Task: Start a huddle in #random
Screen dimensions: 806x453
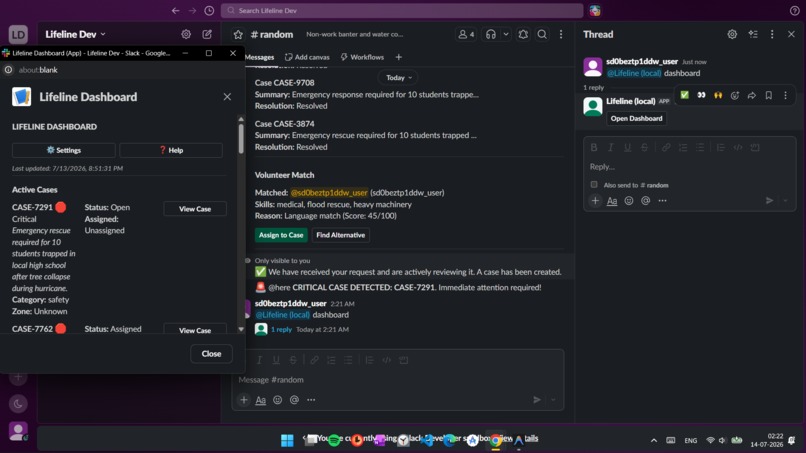Action: 491,34
